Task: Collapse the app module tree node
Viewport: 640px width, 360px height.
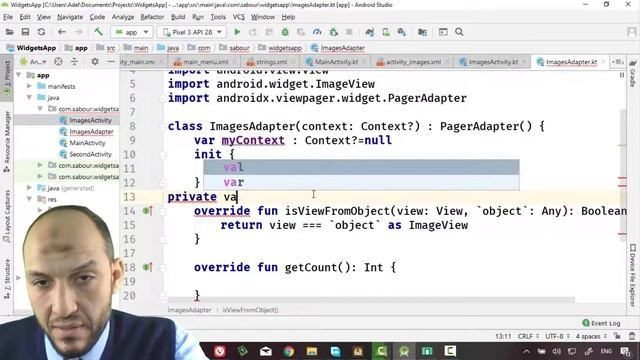Action: [x=19, y=75]
